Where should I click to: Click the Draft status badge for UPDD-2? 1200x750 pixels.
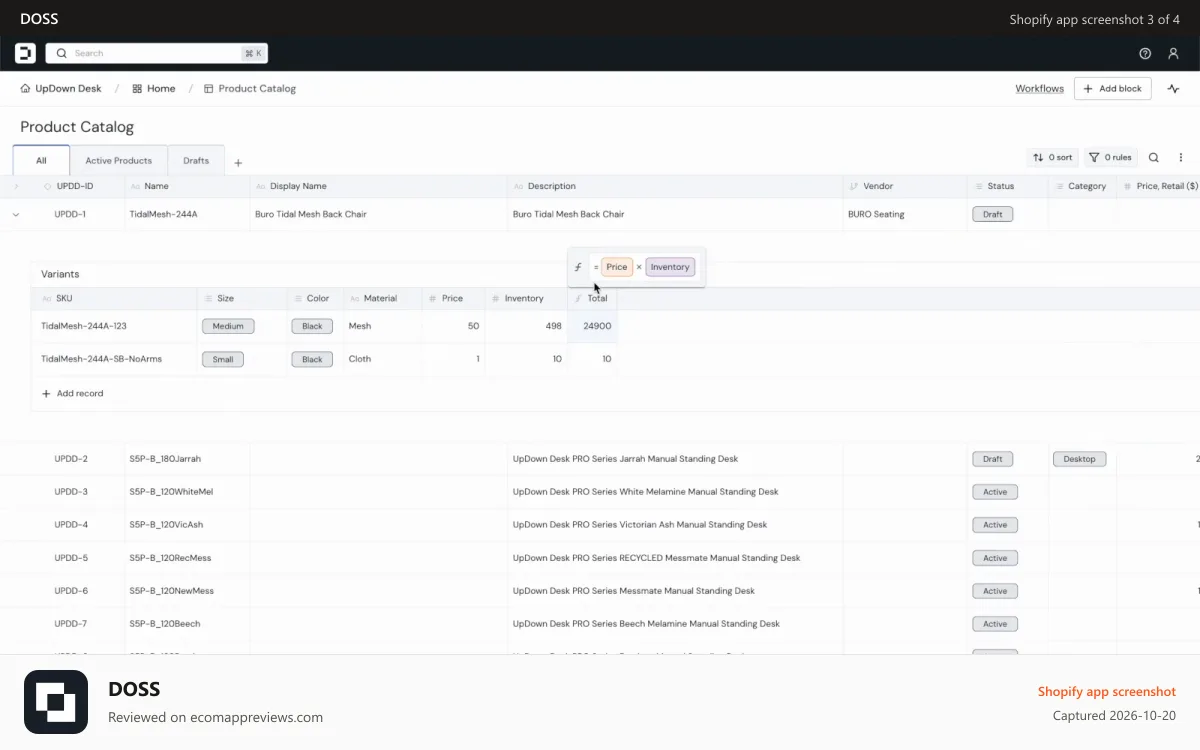click(992, 459)
